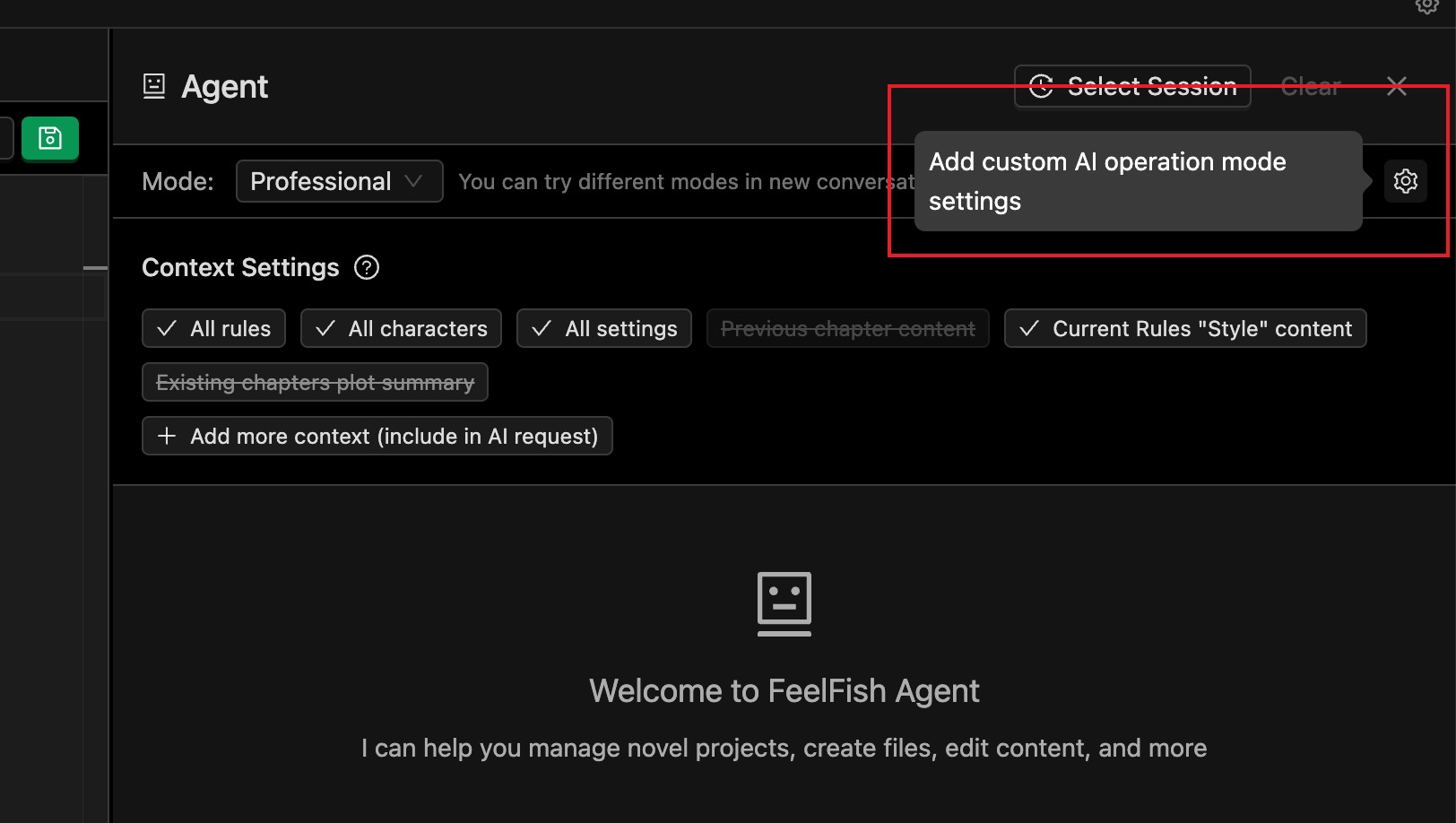The width and height of the screenshot is (1456, 823).
Task: Open custom AI operation mode settings gear
Action: [x=1405, y=181]
